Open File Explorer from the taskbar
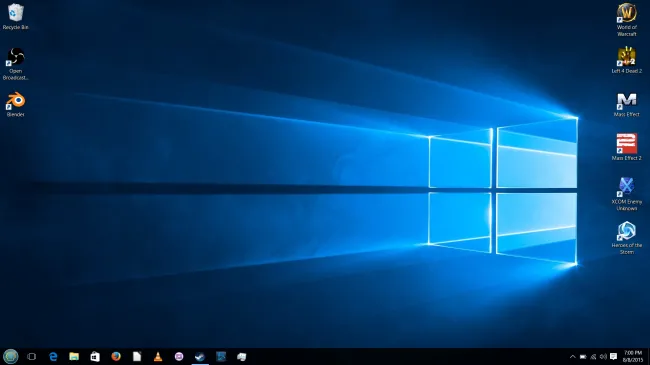Screen dimensions: 650x365 pyautogui.click(x=74, y=356)
